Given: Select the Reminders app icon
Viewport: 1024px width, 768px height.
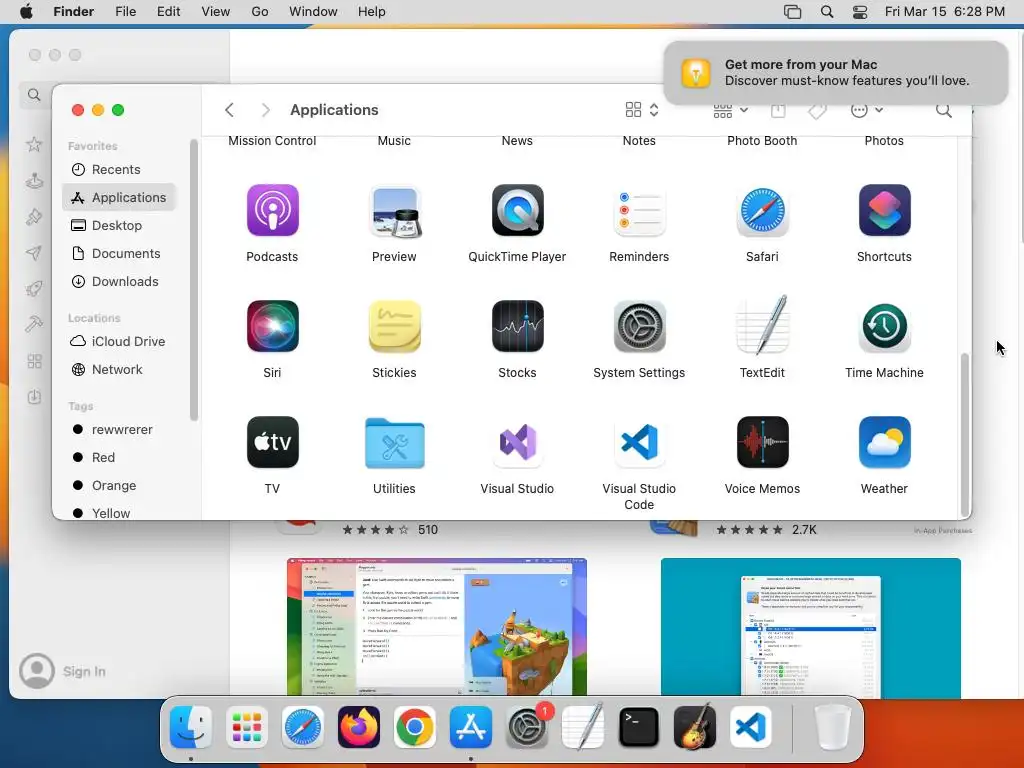Looking at the screenshot, I should tap(639, 210).
